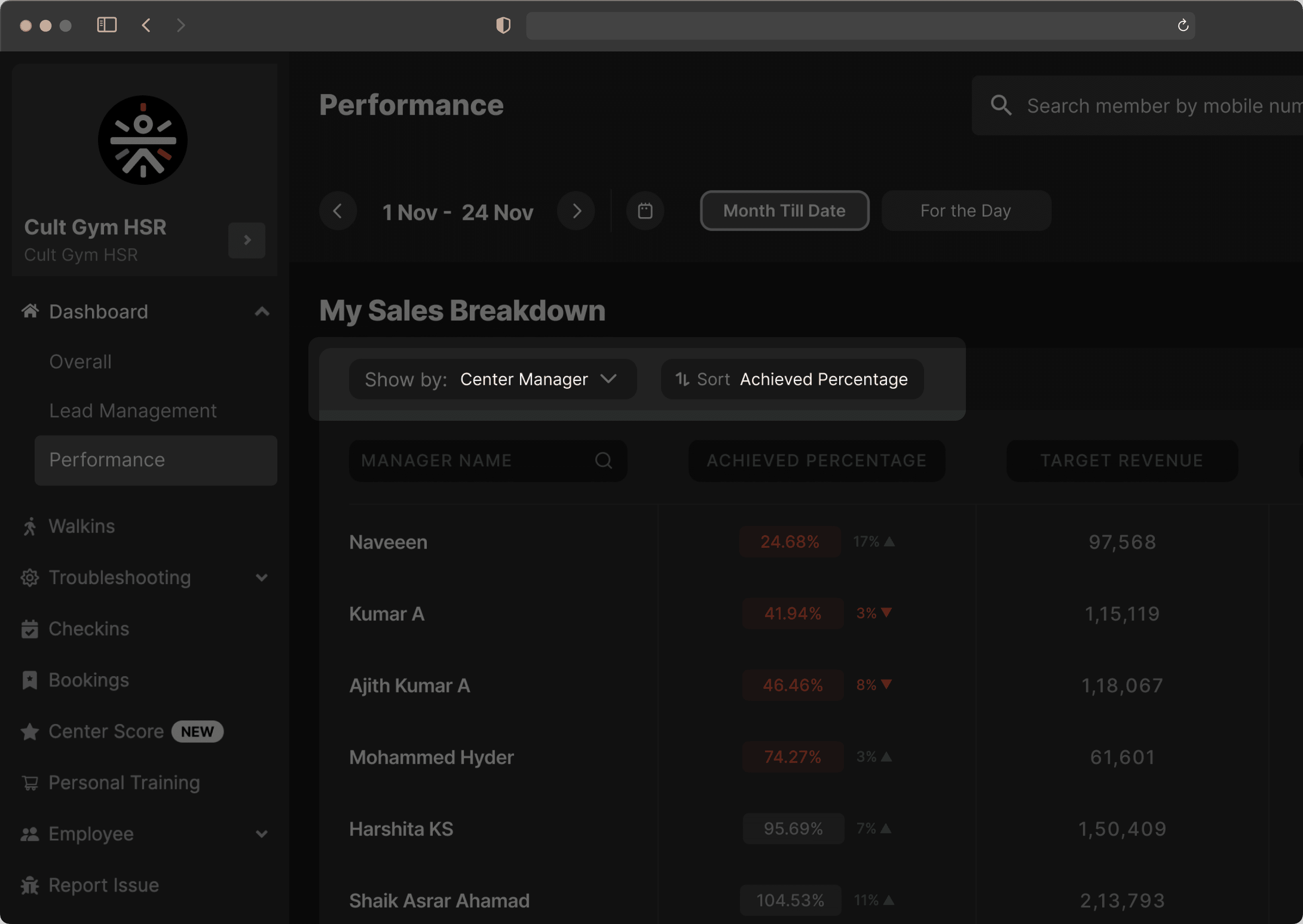
Task: Open the Overall dashboard page
Action: click(80, 361)
